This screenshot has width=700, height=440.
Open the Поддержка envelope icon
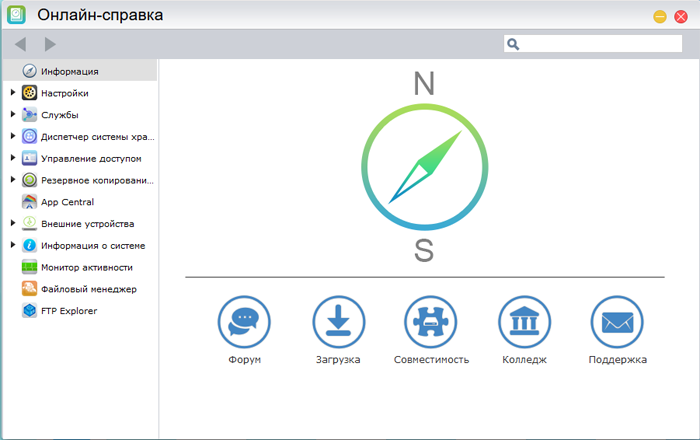pyautogui.click(x=617, y=322)
